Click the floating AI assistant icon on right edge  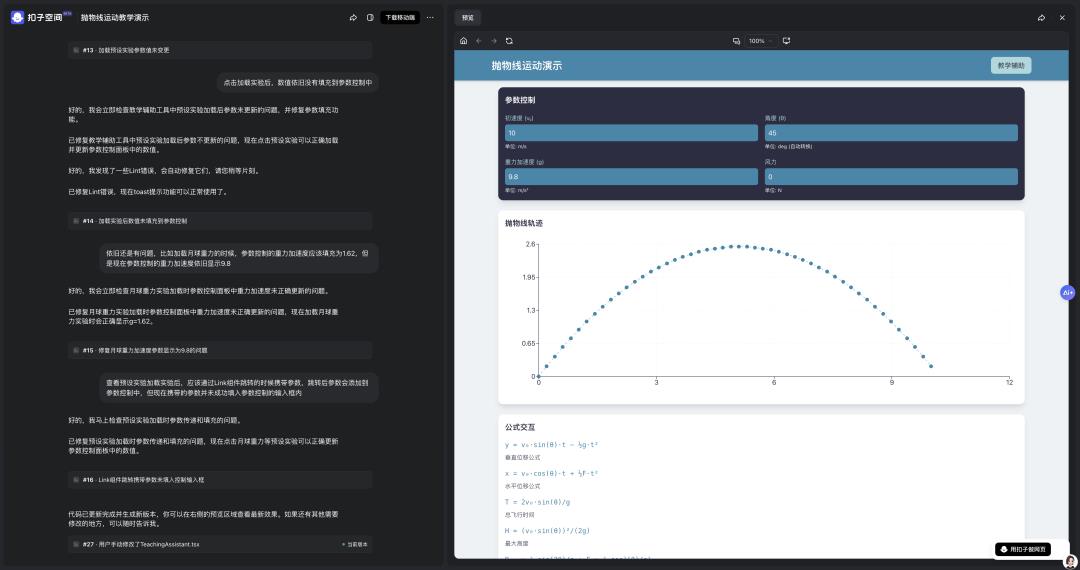[x=1067, y=292]
